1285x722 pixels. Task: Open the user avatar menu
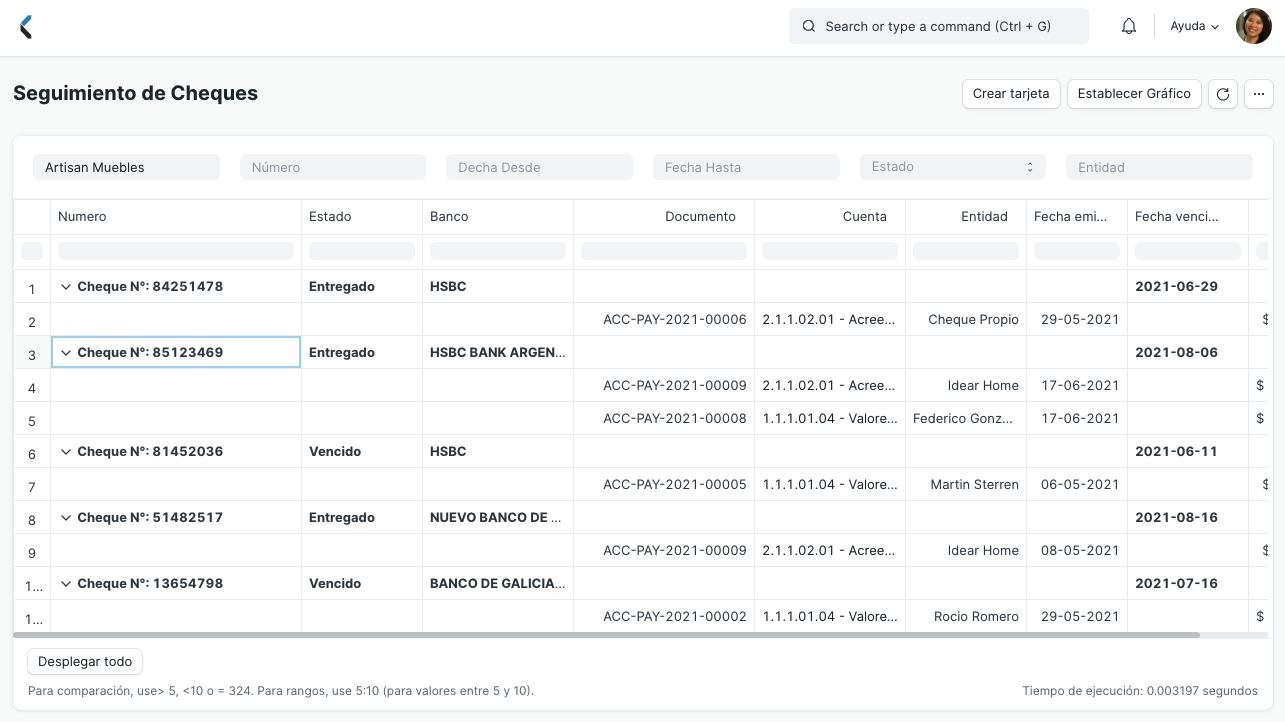1253,27
